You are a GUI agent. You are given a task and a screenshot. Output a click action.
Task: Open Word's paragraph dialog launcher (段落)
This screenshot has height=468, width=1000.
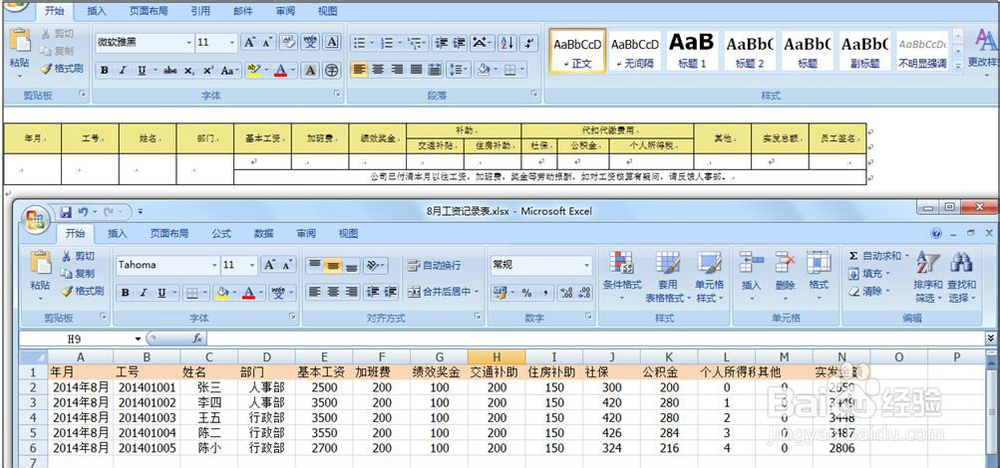pyautogui.click(x=534, y=94)
